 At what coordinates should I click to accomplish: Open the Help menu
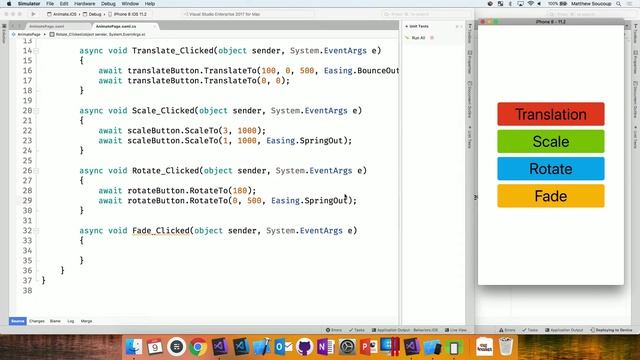click(x=150, y=4)
